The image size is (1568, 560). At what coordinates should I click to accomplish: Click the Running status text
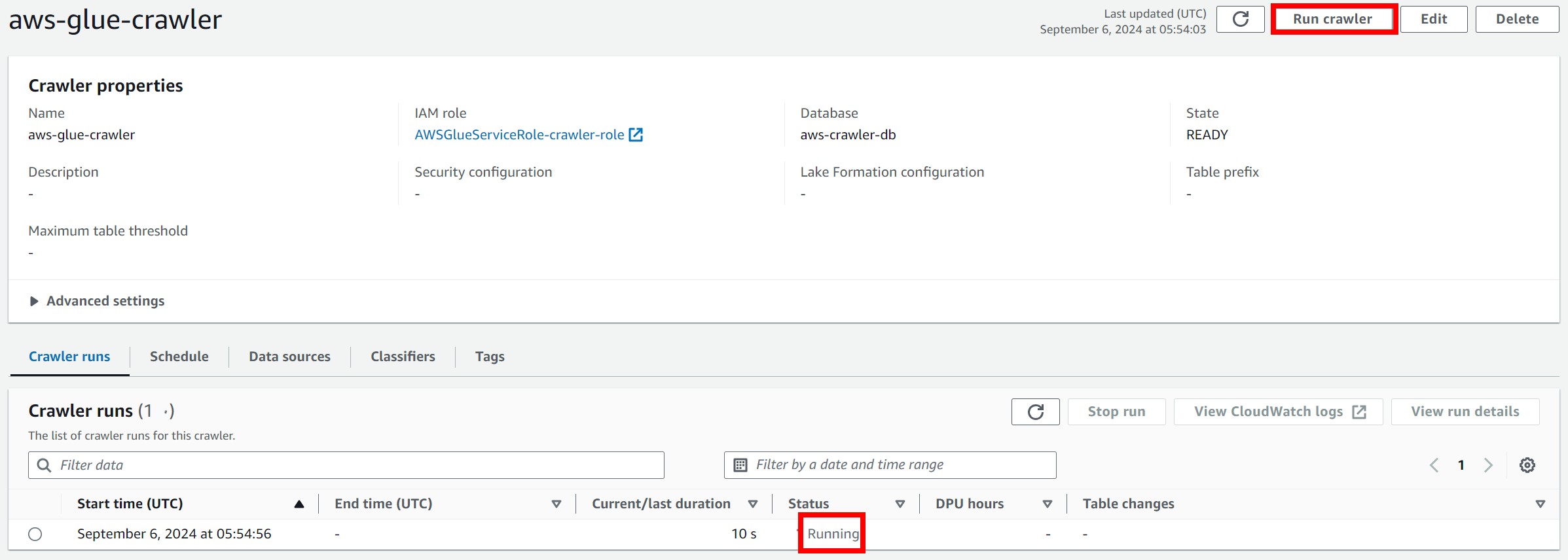coord(833,534)
